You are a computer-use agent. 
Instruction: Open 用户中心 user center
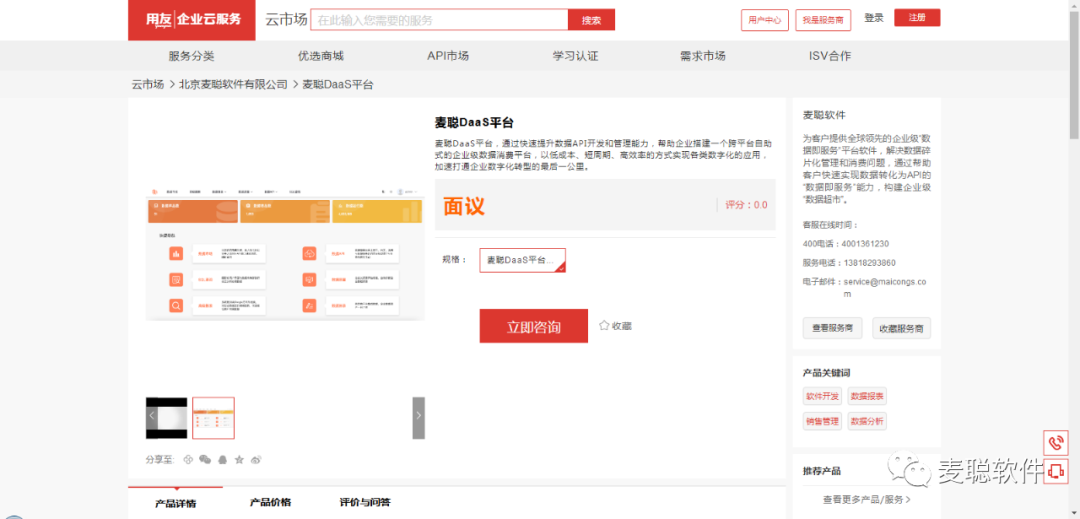point(765,20)
